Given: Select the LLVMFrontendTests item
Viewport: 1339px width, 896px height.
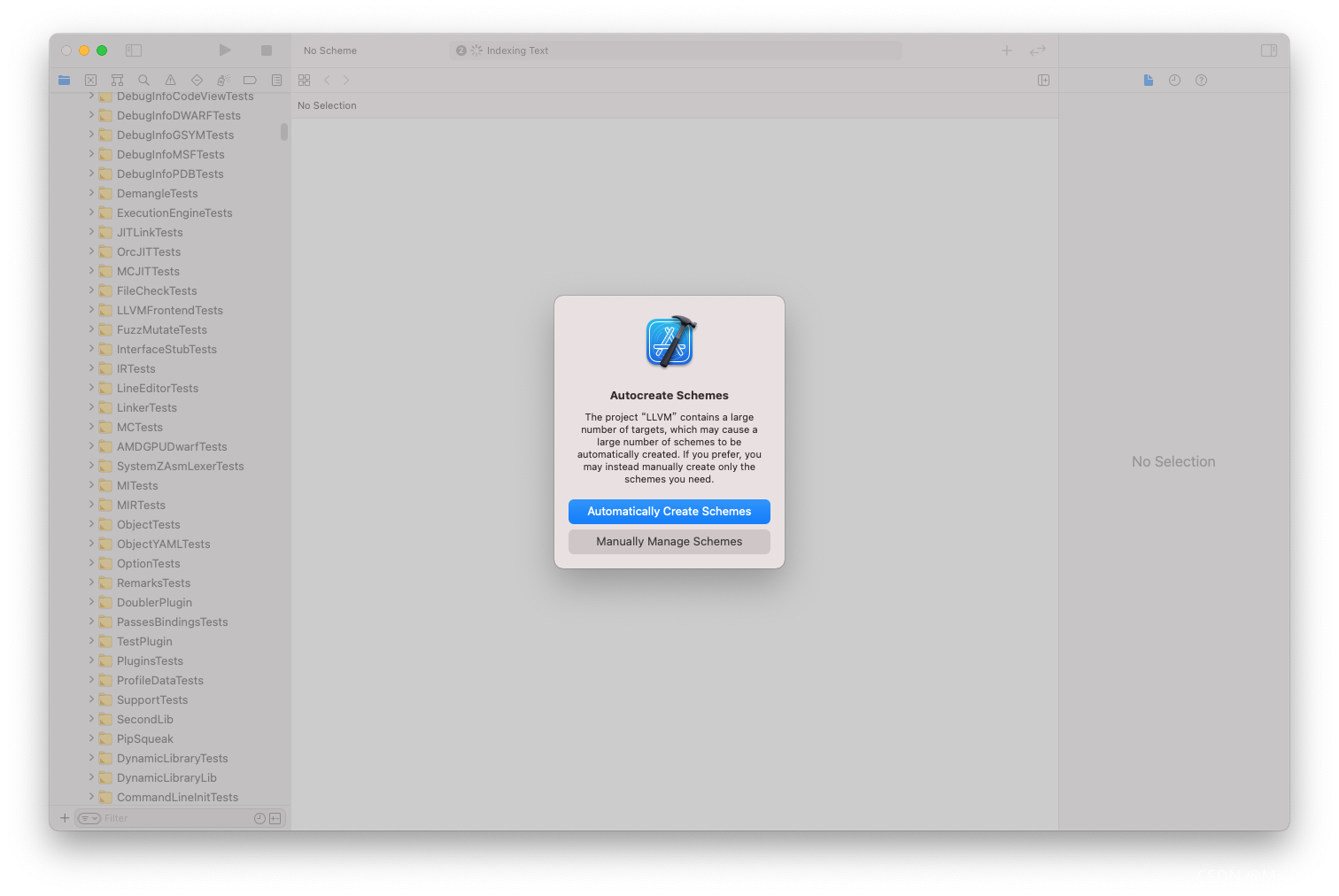Looking at the screenshot, I should coord(170,310).
